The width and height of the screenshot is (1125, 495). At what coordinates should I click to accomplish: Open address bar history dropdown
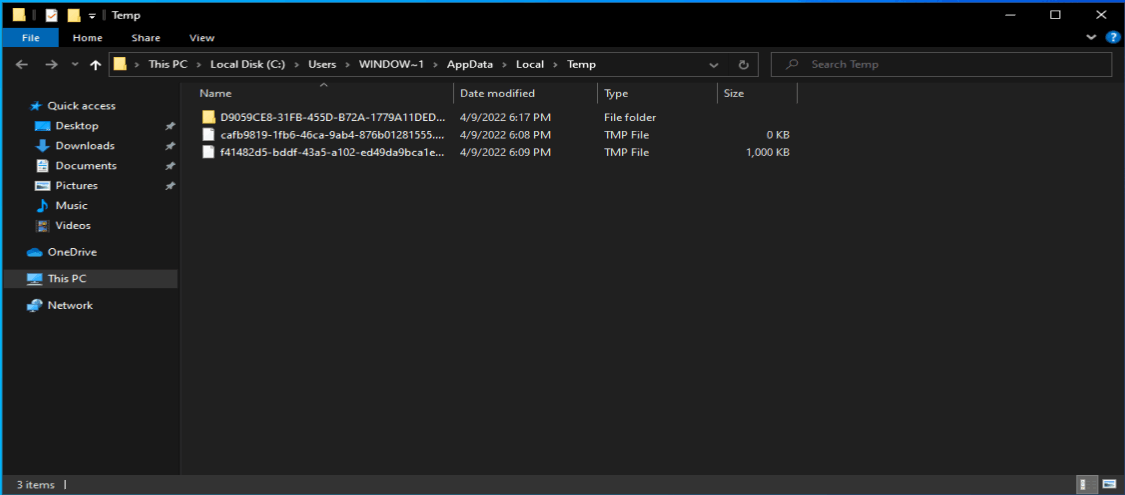(x=714, y=65)
